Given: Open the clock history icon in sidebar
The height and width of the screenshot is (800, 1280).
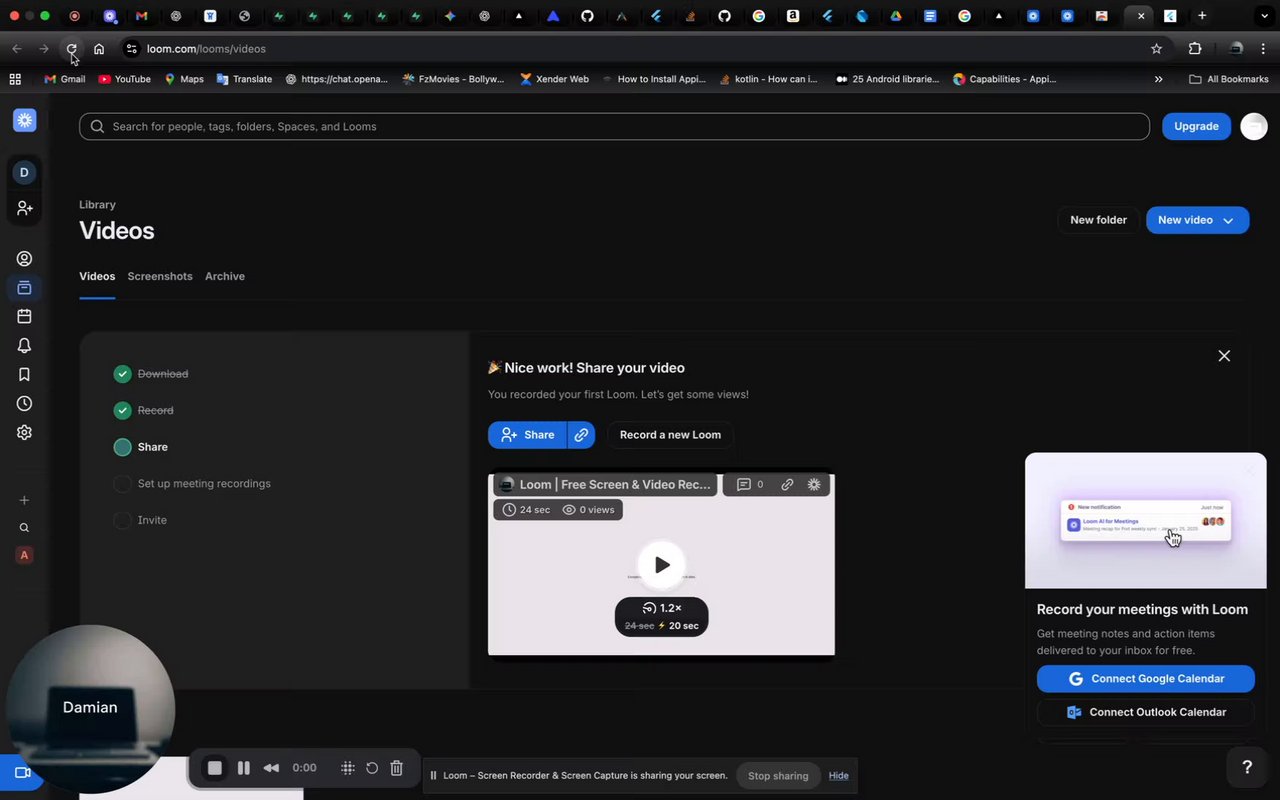Looking at the screenshot, I should coord(25,404).
